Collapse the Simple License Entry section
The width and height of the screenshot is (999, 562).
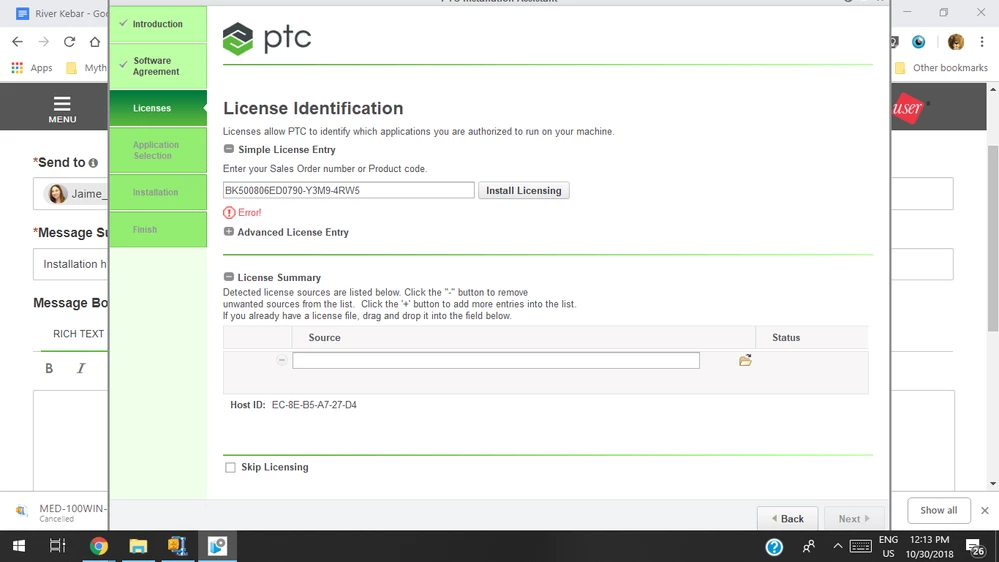tap(229, 149)
